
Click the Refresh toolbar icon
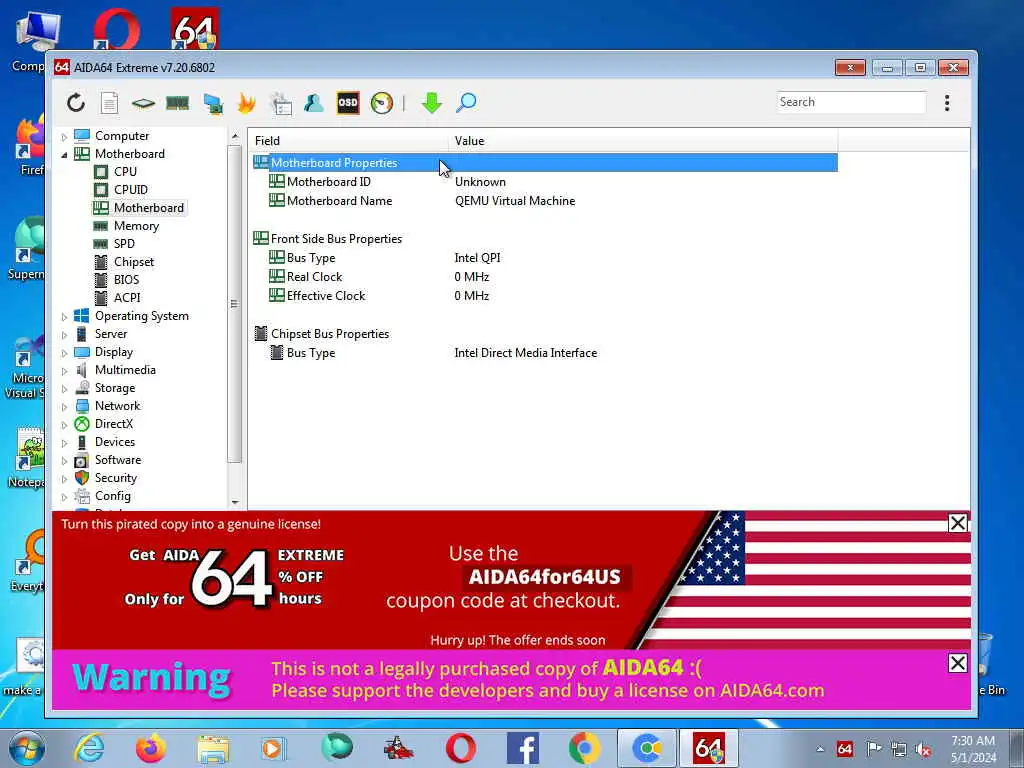(x=76, y=103)
